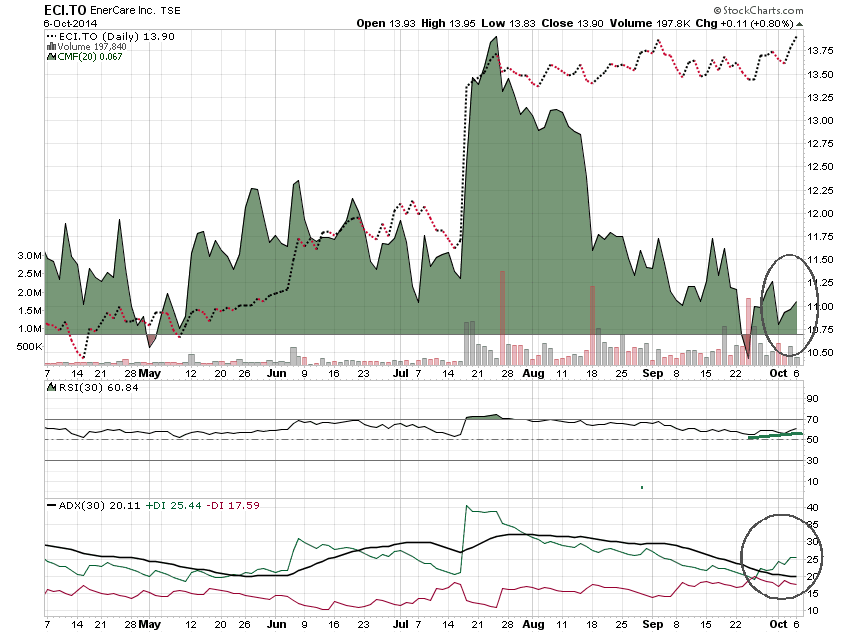Image resolution: width=850 pixels, height=633 pixels.
Task: Click the ADX 10 scale label
Action: click(x=813, y=611)
